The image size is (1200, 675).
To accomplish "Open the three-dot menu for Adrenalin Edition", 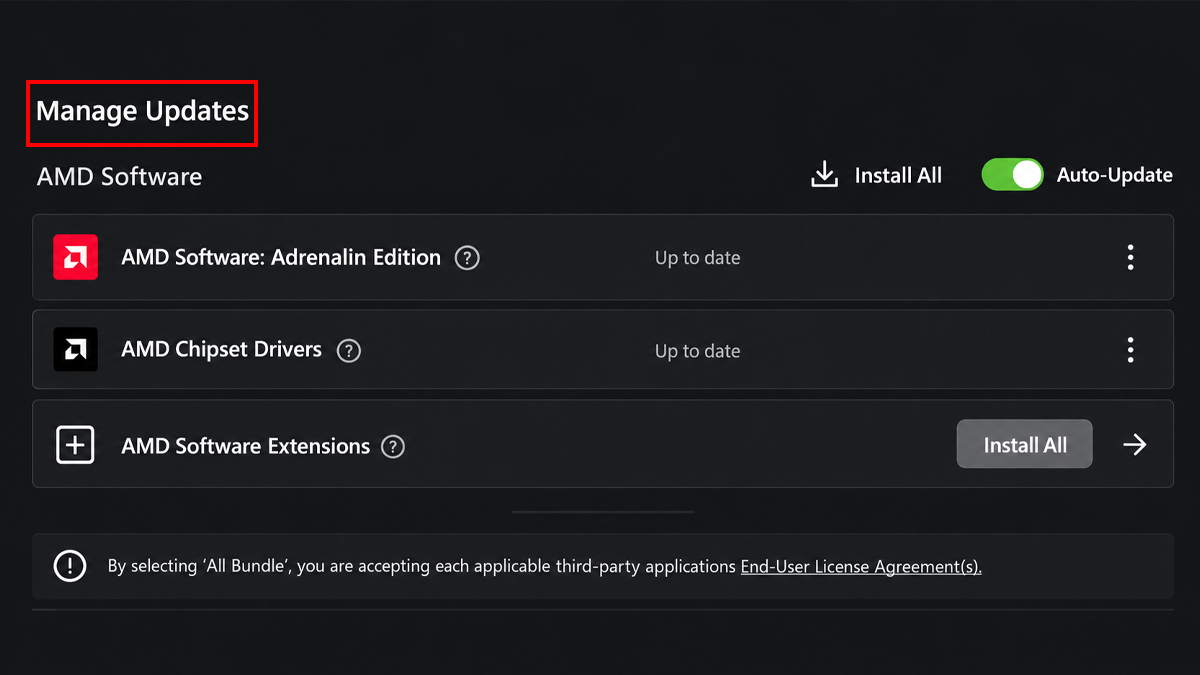I will pyautogui.click(x=1131, y=257).
